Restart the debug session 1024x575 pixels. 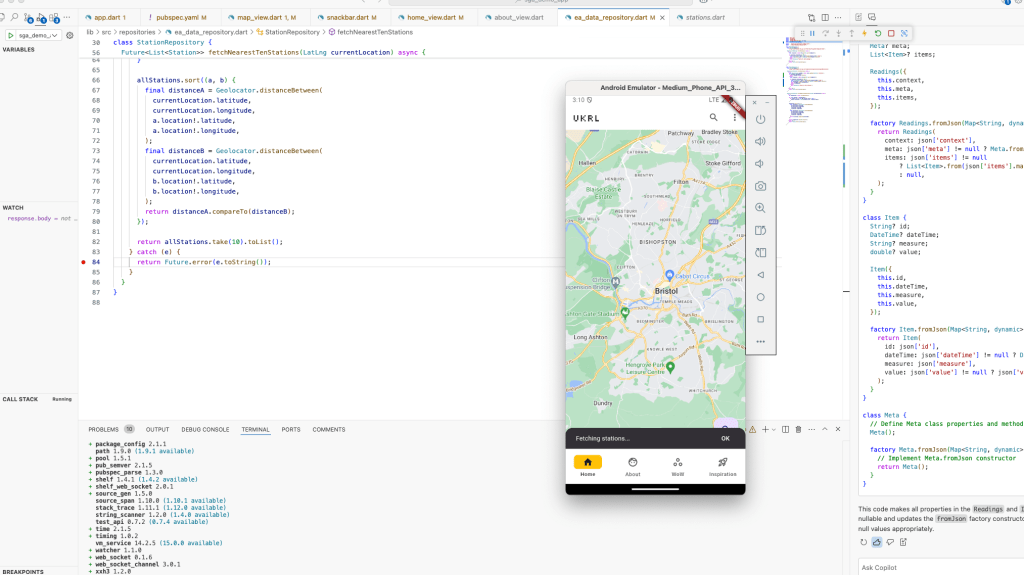(877, 33)
